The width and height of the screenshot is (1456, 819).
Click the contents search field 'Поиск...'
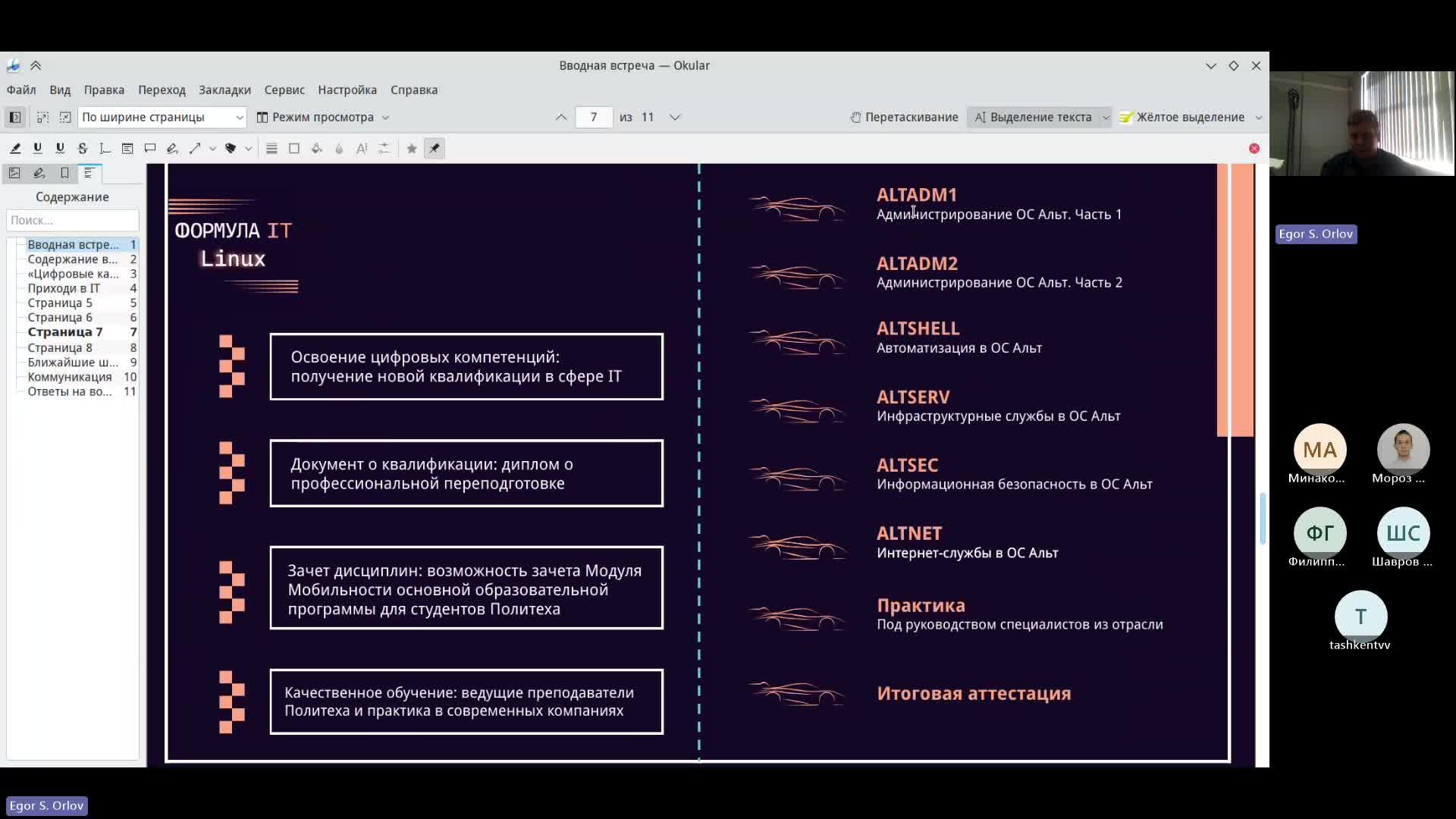(73, 220)
